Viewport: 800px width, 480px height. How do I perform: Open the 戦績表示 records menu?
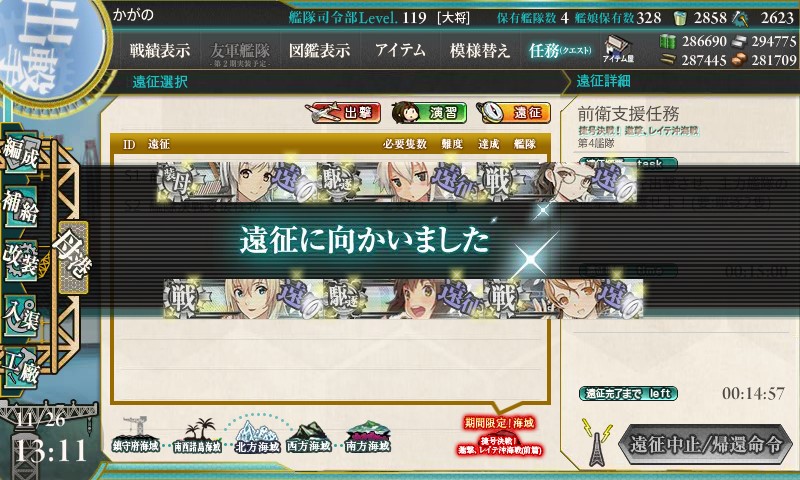tap(160, 50)
